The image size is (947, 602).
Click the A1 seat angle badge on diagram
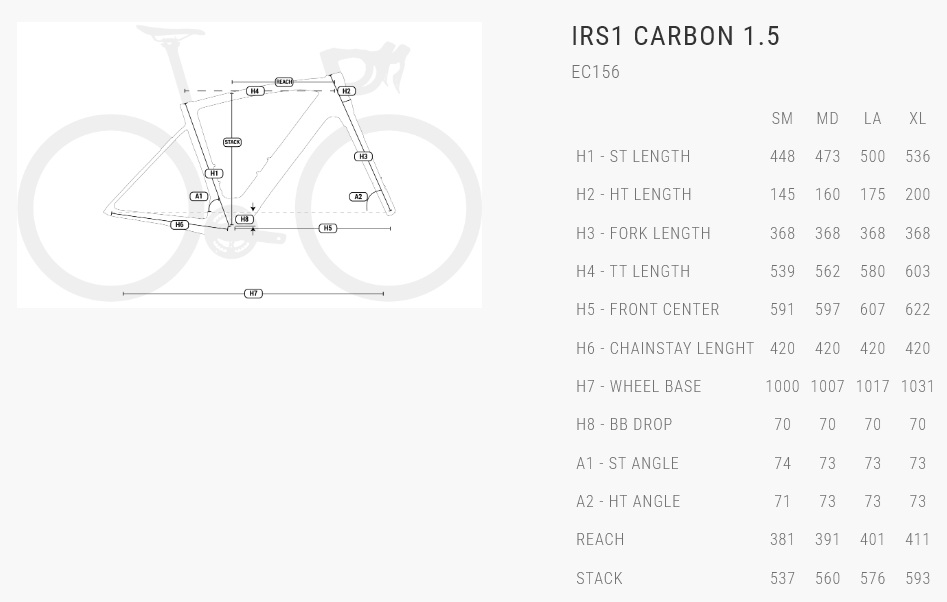[199, 196]
